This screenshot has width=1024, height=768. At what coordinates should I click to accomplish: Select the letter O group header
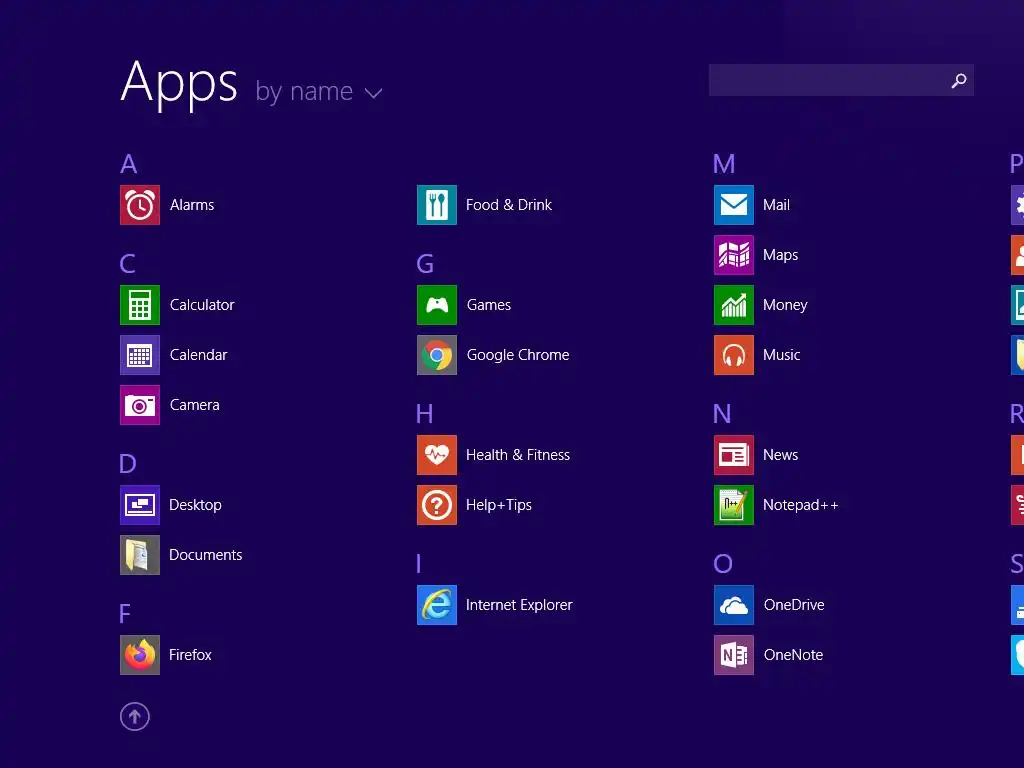723,564
